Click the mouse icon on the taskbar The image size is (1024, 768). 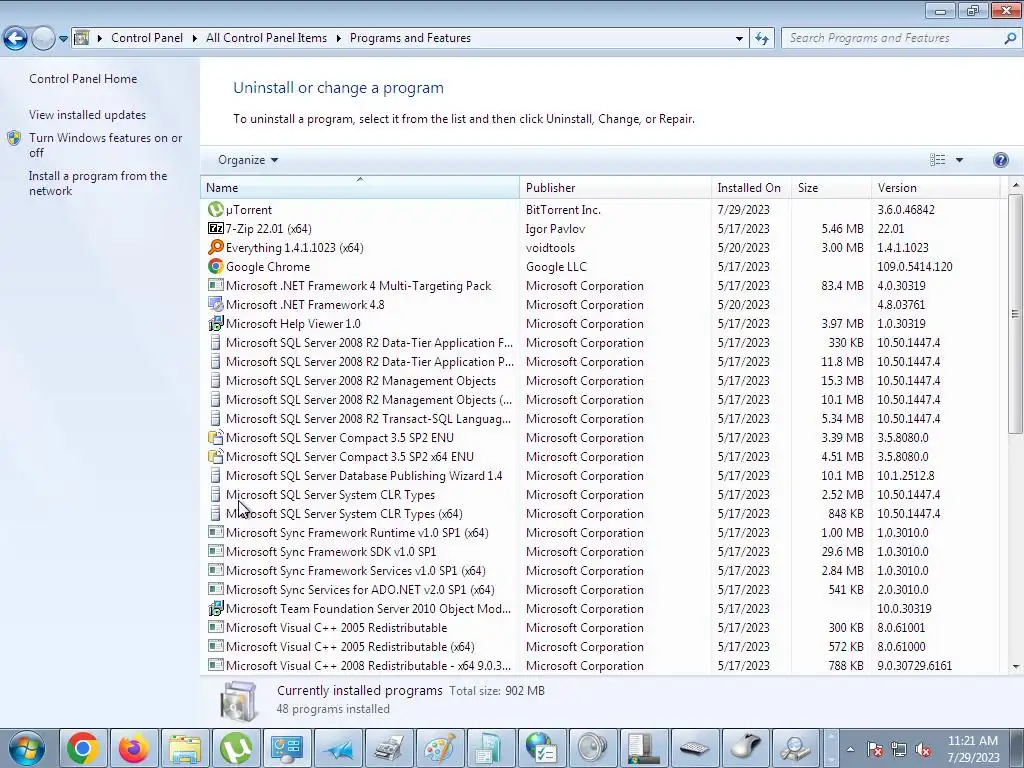point(745,748)
